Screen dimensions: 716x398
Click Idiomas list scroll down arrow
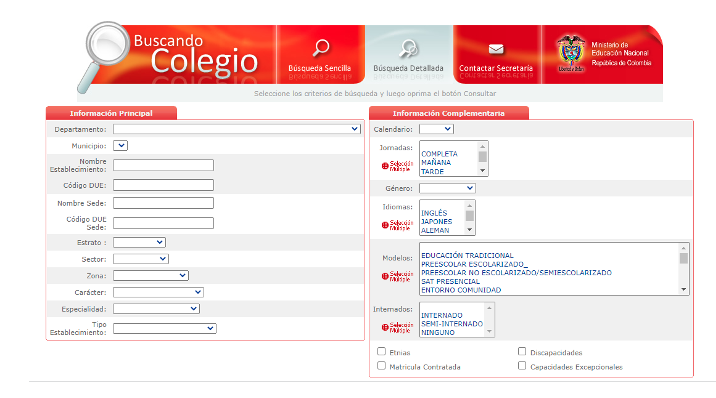(469, 230)
